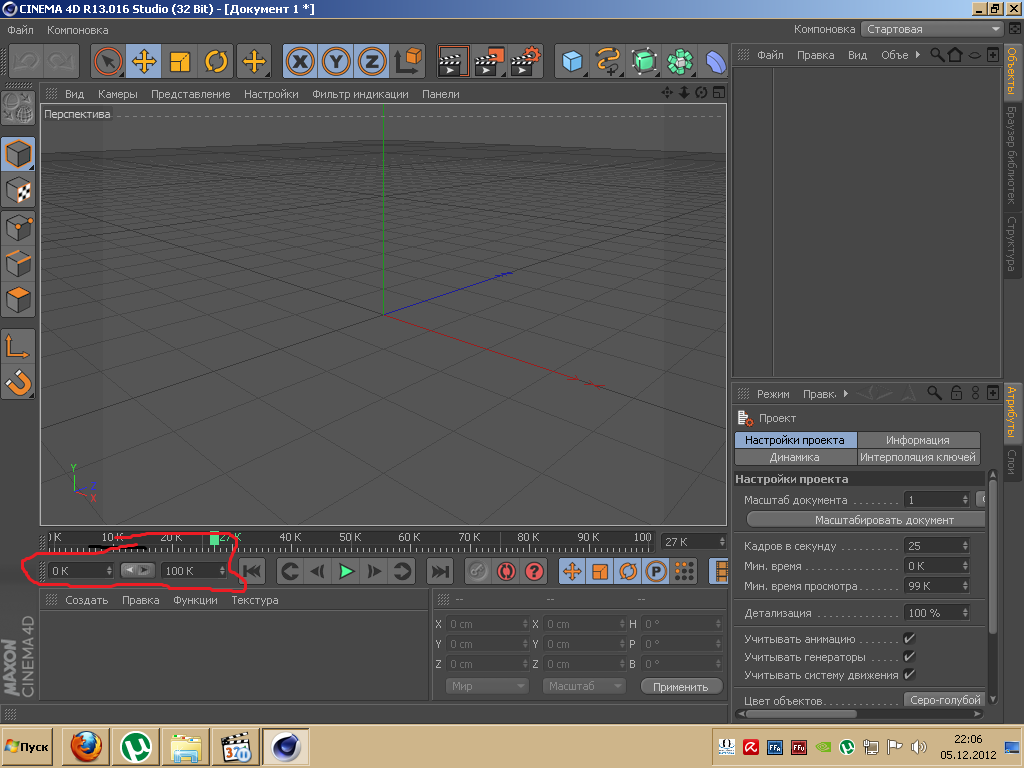
Task: Go to start of animation
Action: (251, 571)
